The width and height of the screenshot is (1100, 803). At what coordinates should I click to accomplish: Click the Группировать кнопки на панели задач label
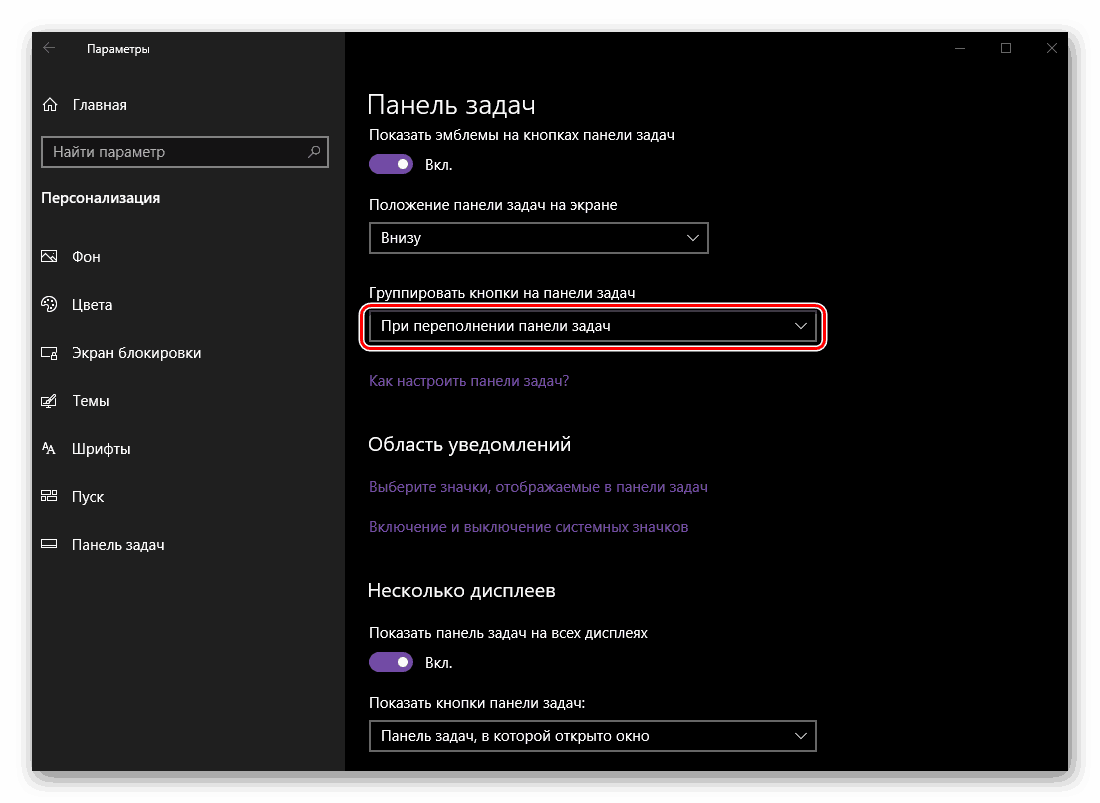click(502, 293)
